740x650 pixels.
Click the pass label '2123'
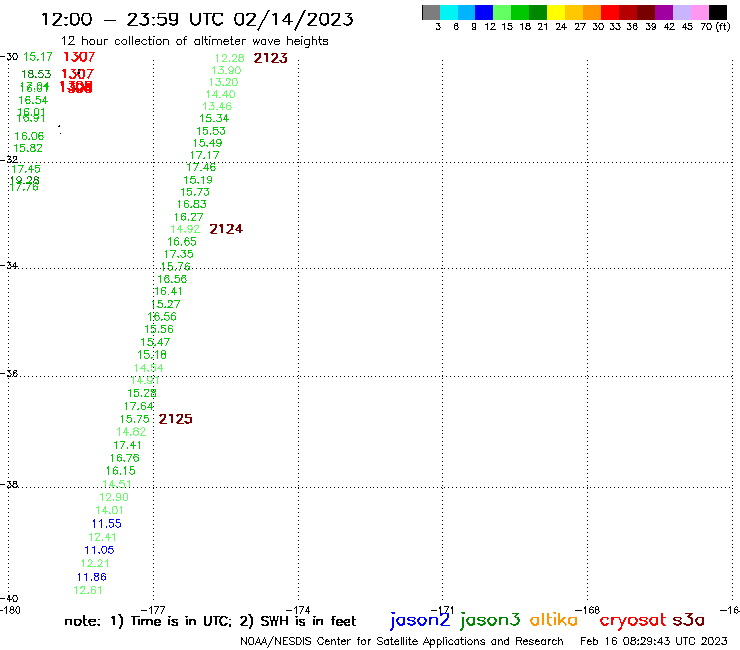tap(270, 58)
